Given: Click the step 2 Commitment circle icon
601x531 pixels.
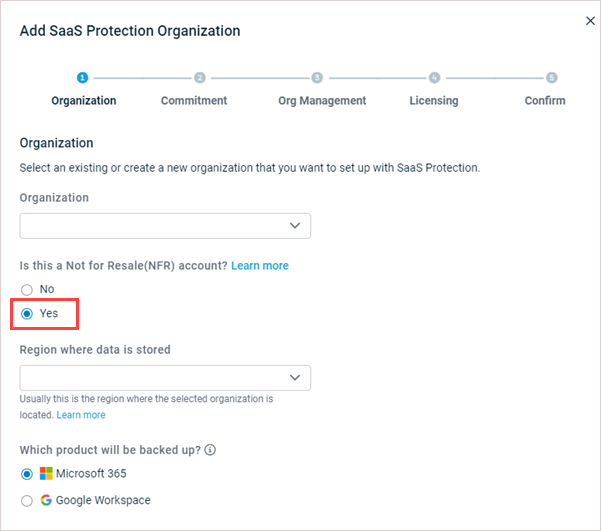Looking at the screenshot, I should point(200,78).
